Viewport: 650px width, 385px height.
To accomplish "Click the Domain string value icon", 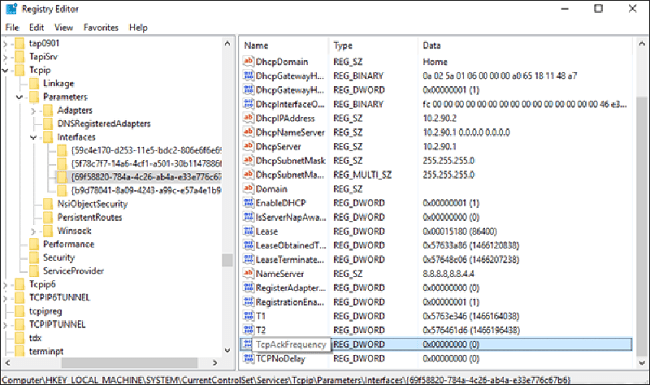I will 248,188.
